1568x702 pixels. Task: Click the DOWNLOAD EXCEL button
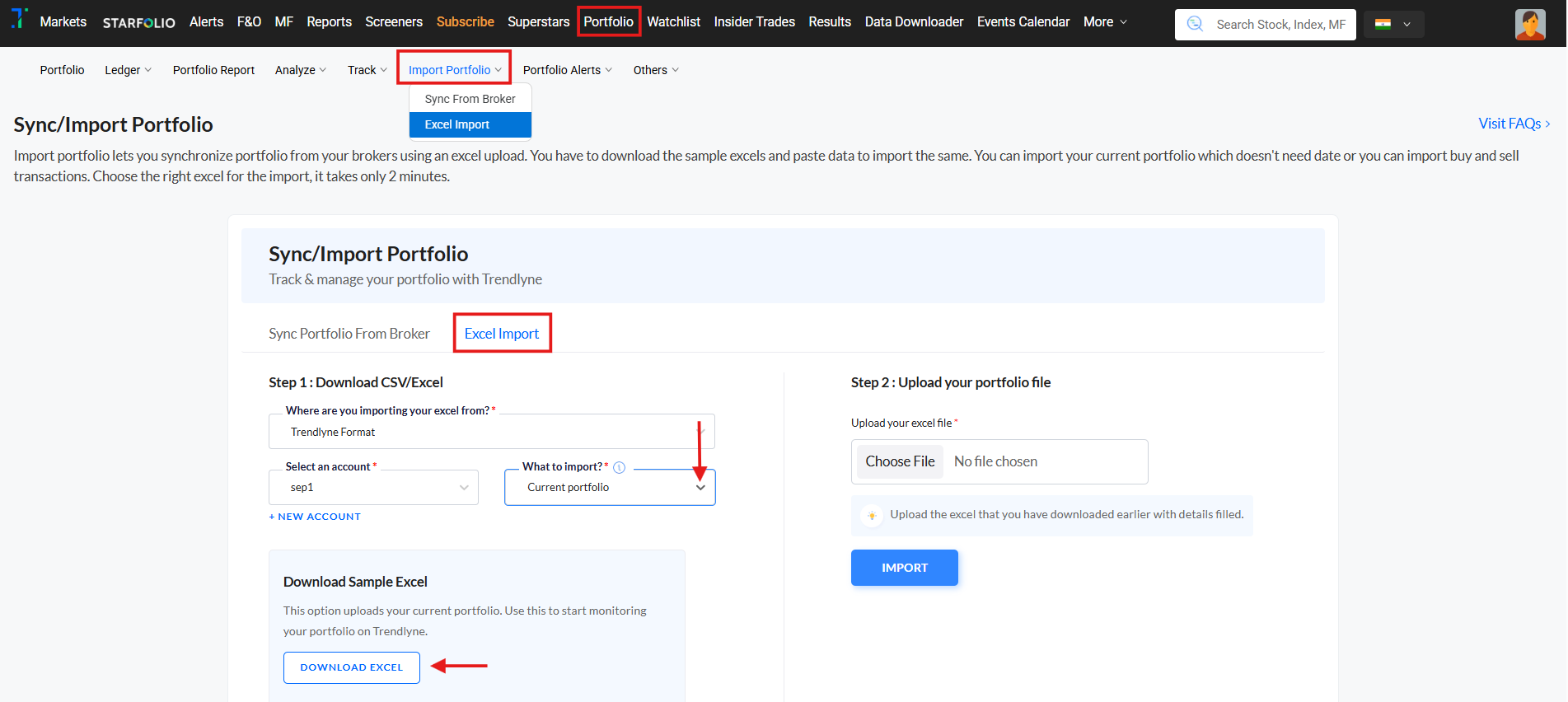pyautogui.click(x=352, y=667)
